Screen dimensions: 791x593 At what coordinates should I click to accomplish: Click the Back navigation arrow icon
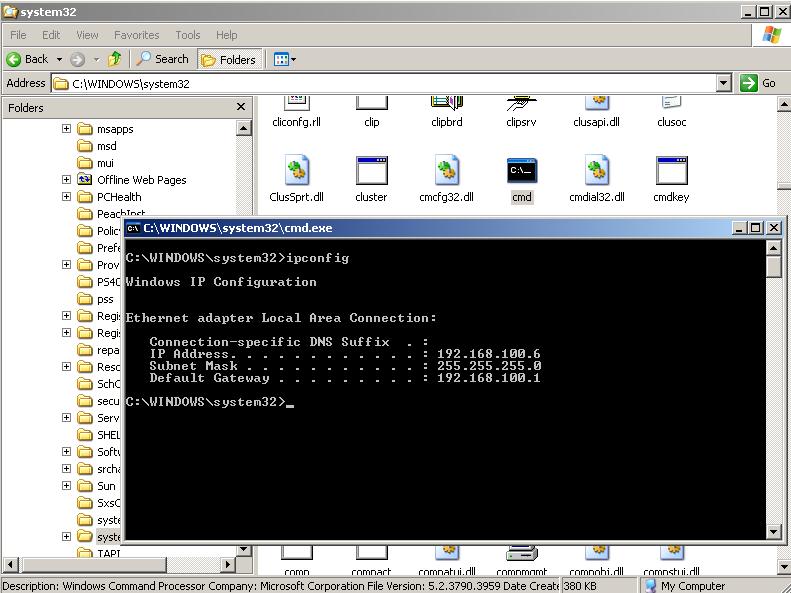point(14,60)
